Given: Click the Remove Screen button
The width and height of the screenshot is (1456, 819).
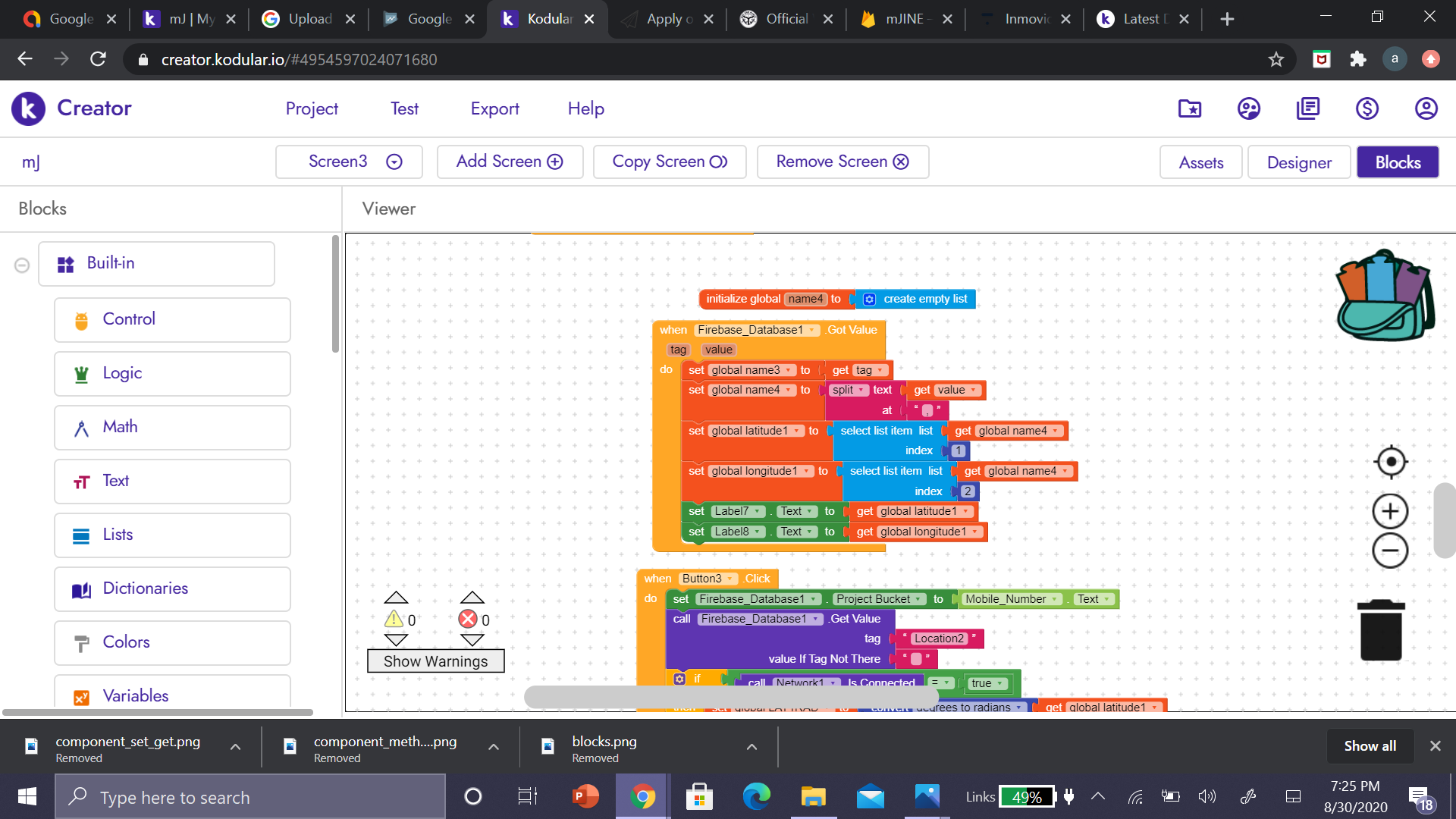Looking at the screenshot, I should click(843, 162).
